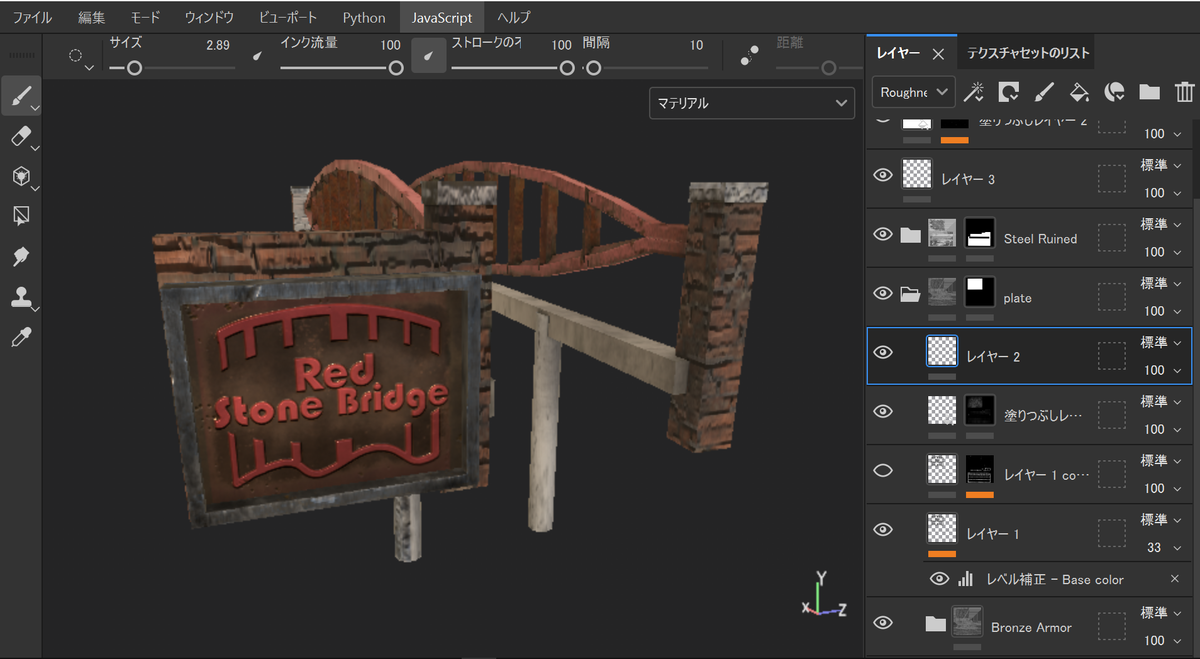1200x659 pixels.
Task: Open the ヘルプ menu
Action: point(514,17)
